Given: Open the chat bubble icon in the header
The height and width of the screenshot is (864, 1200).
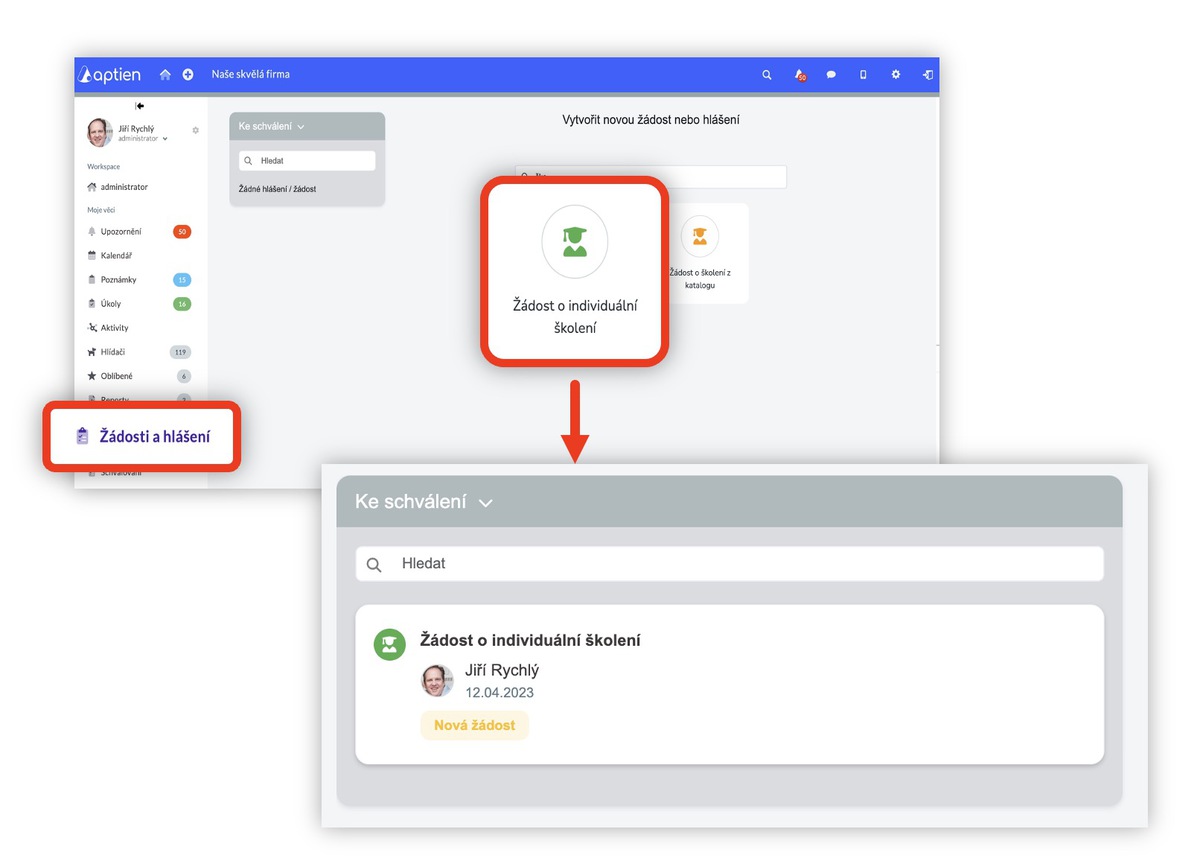Looking at the screenshot, I should [831, 75].
